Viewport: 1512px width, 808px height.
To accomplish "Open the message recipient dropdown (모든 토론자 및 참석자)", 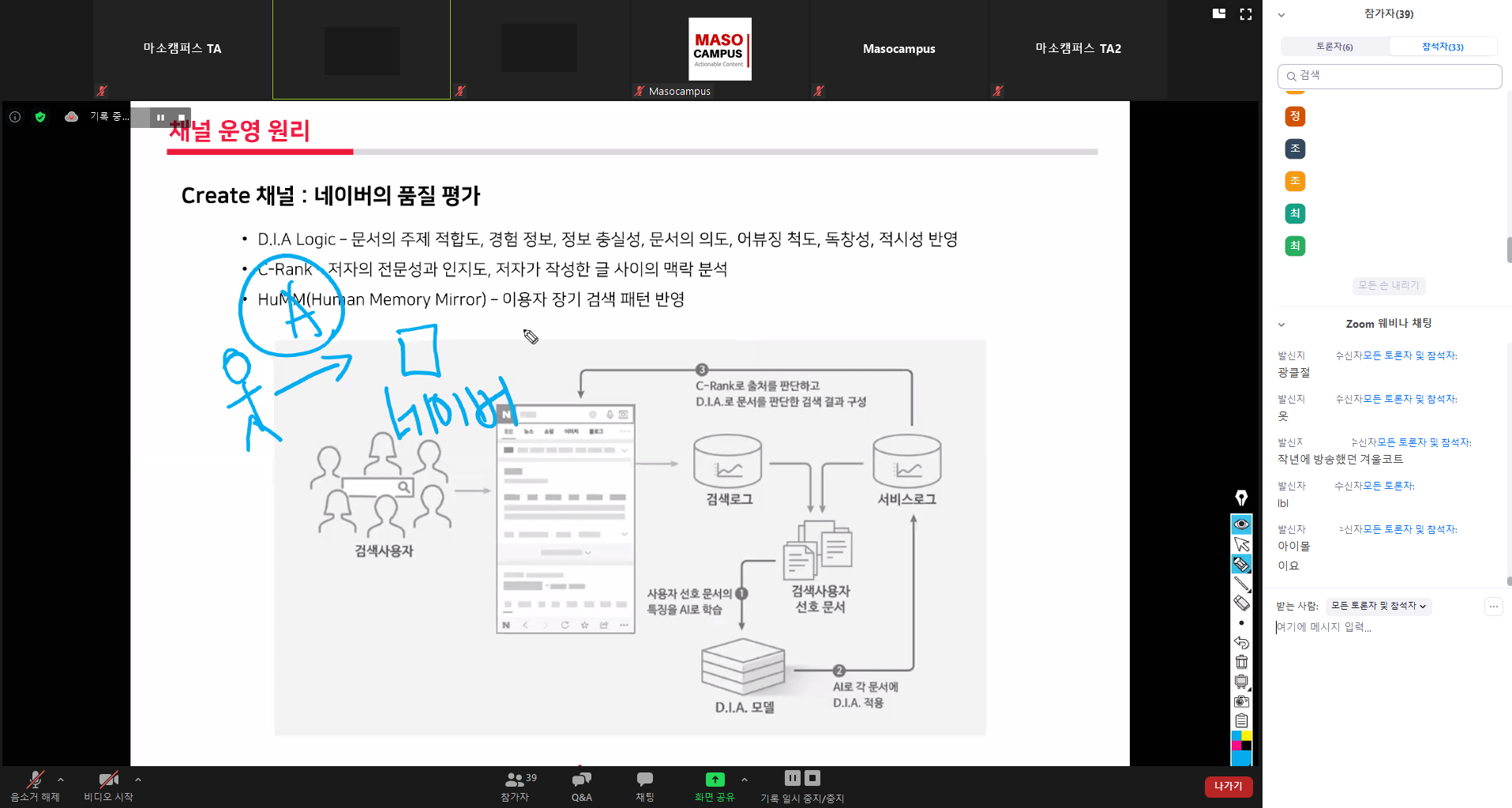I will pos(1379,606).
